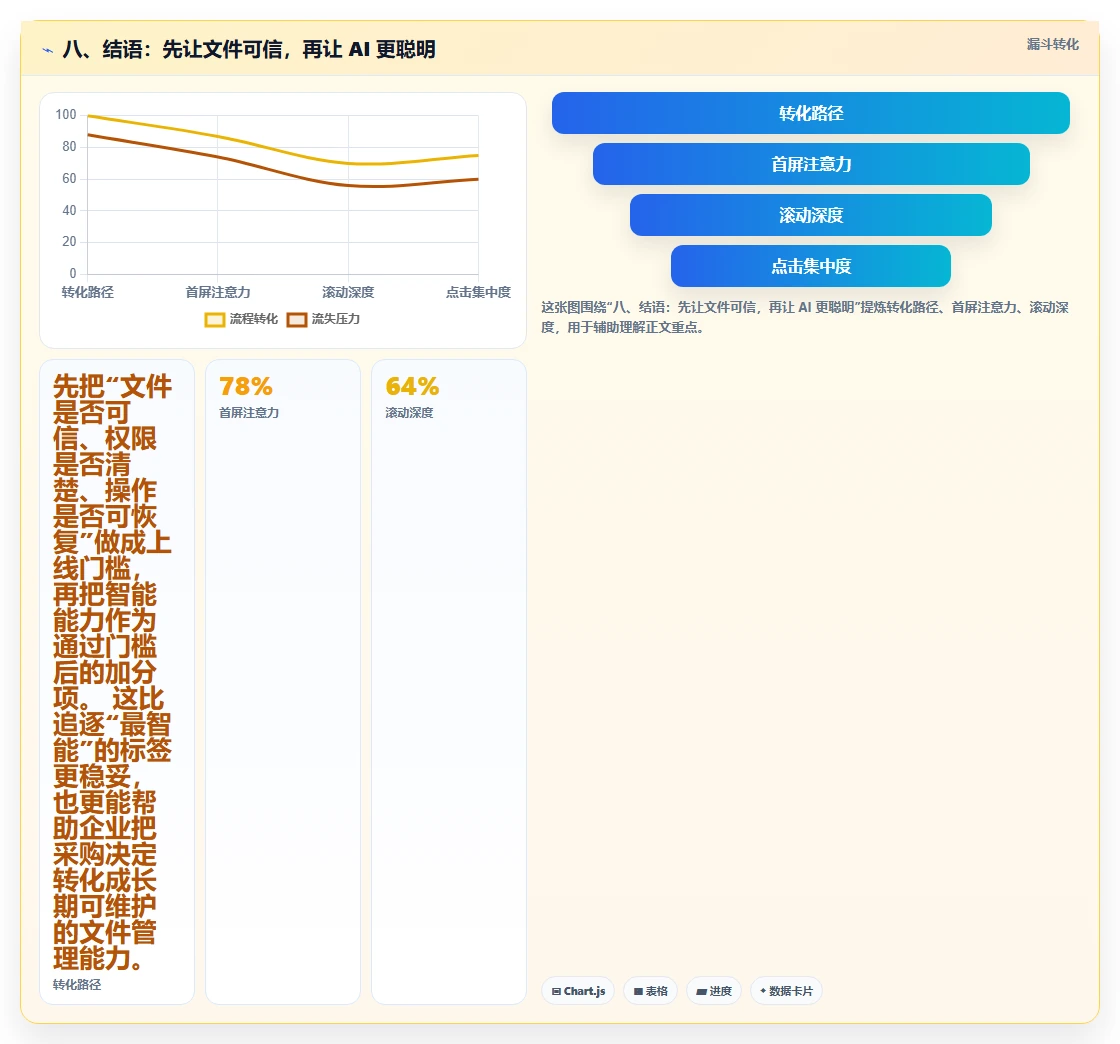Click the large brown summary text in the first card
The width and height of the screenshot is (1120, 1044).
(x=112, y=672)
